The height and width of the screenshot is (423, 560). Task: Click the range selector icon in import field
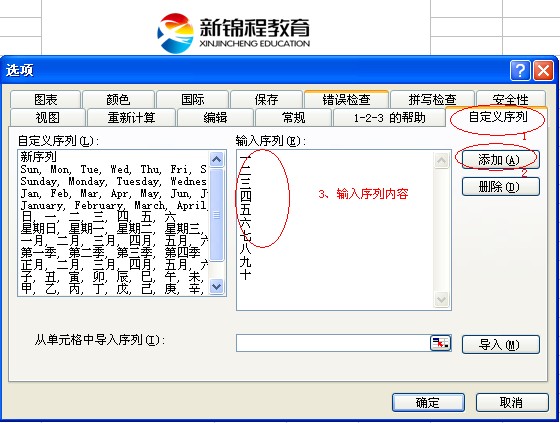coord(440,343)
